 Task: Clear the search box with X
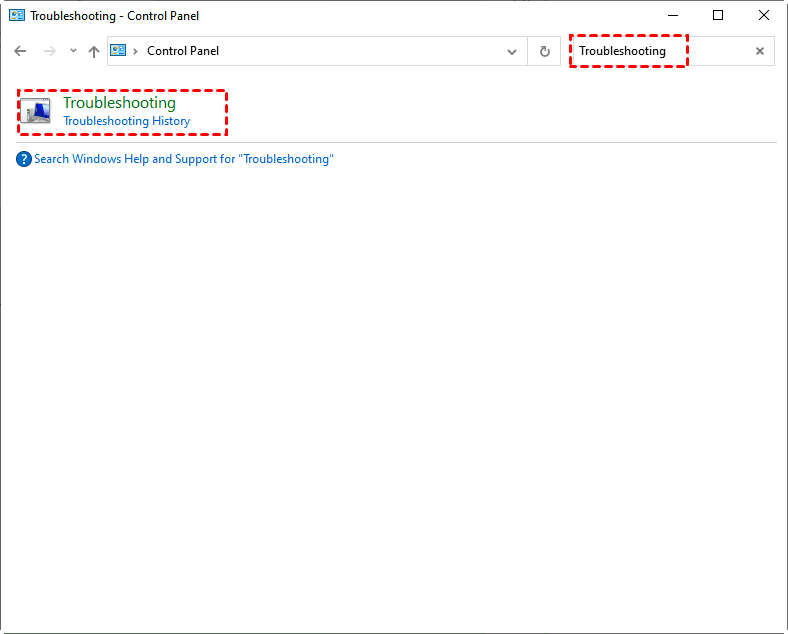pyautogui.click(x=760, y=51)
